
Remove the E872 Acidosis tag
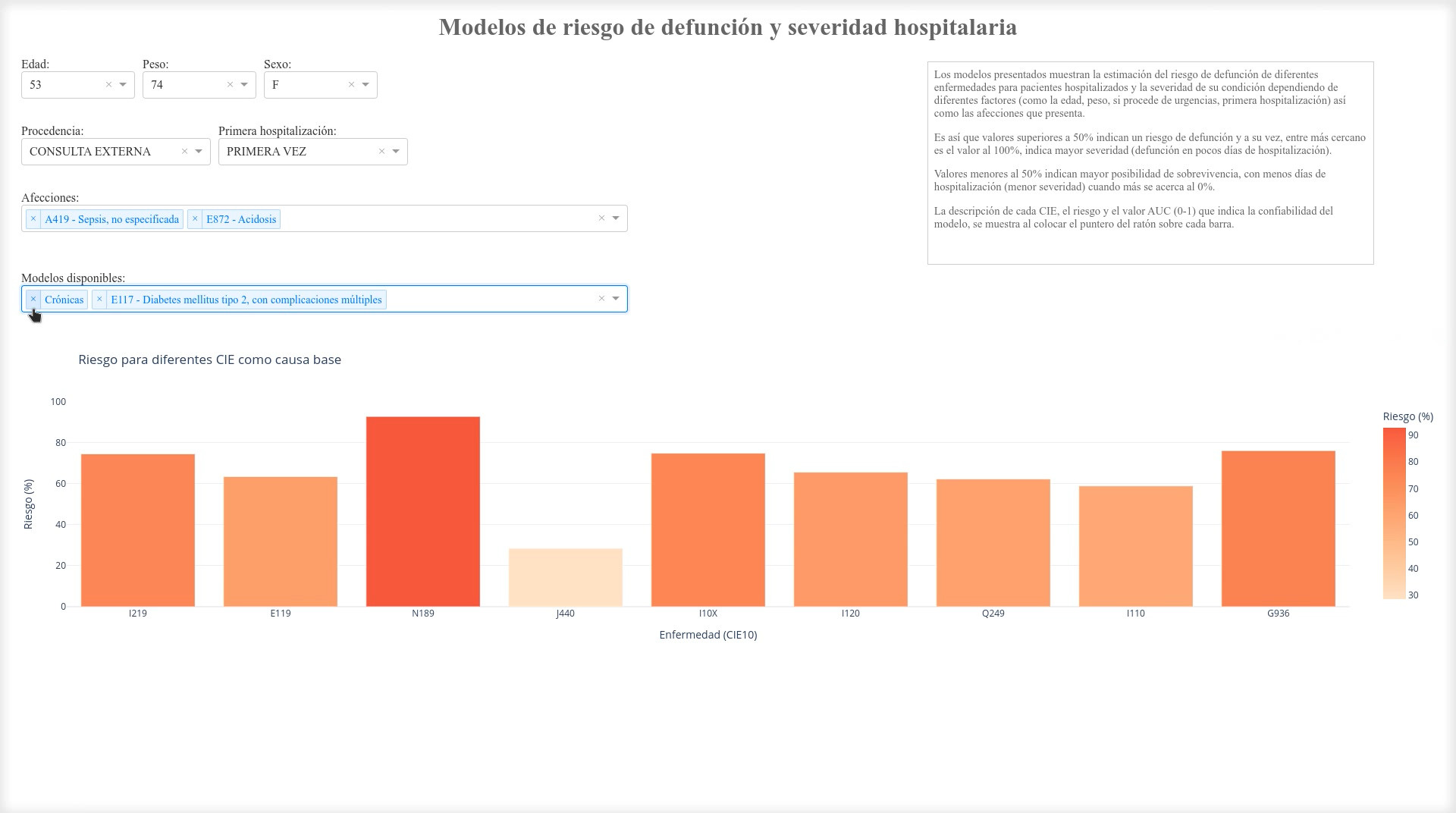point(195,219)
